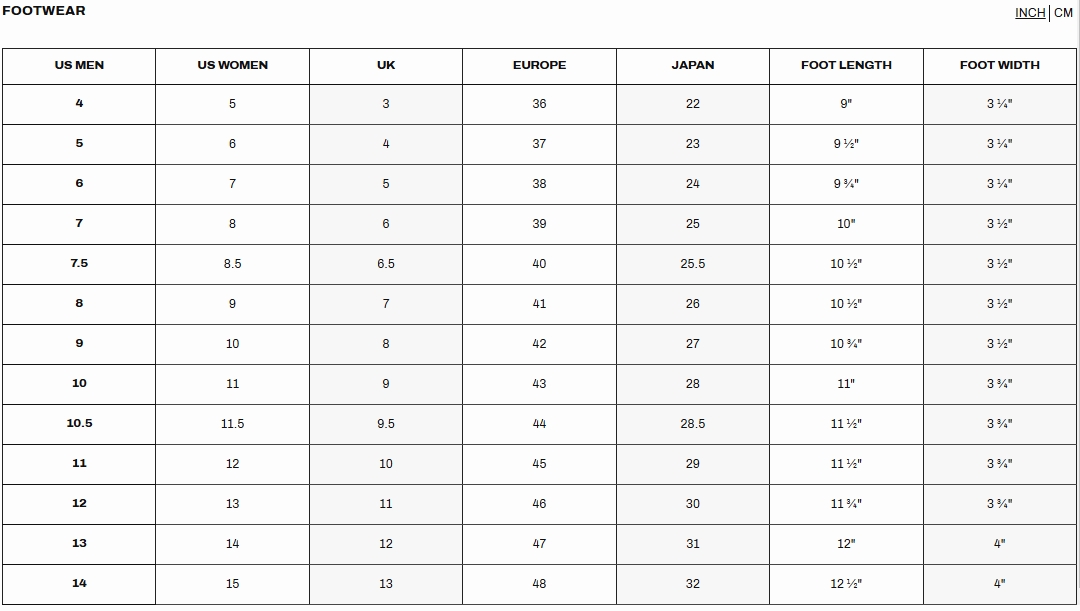
Task: Click US Women size 11.5 cell
Action: point(232,424)
